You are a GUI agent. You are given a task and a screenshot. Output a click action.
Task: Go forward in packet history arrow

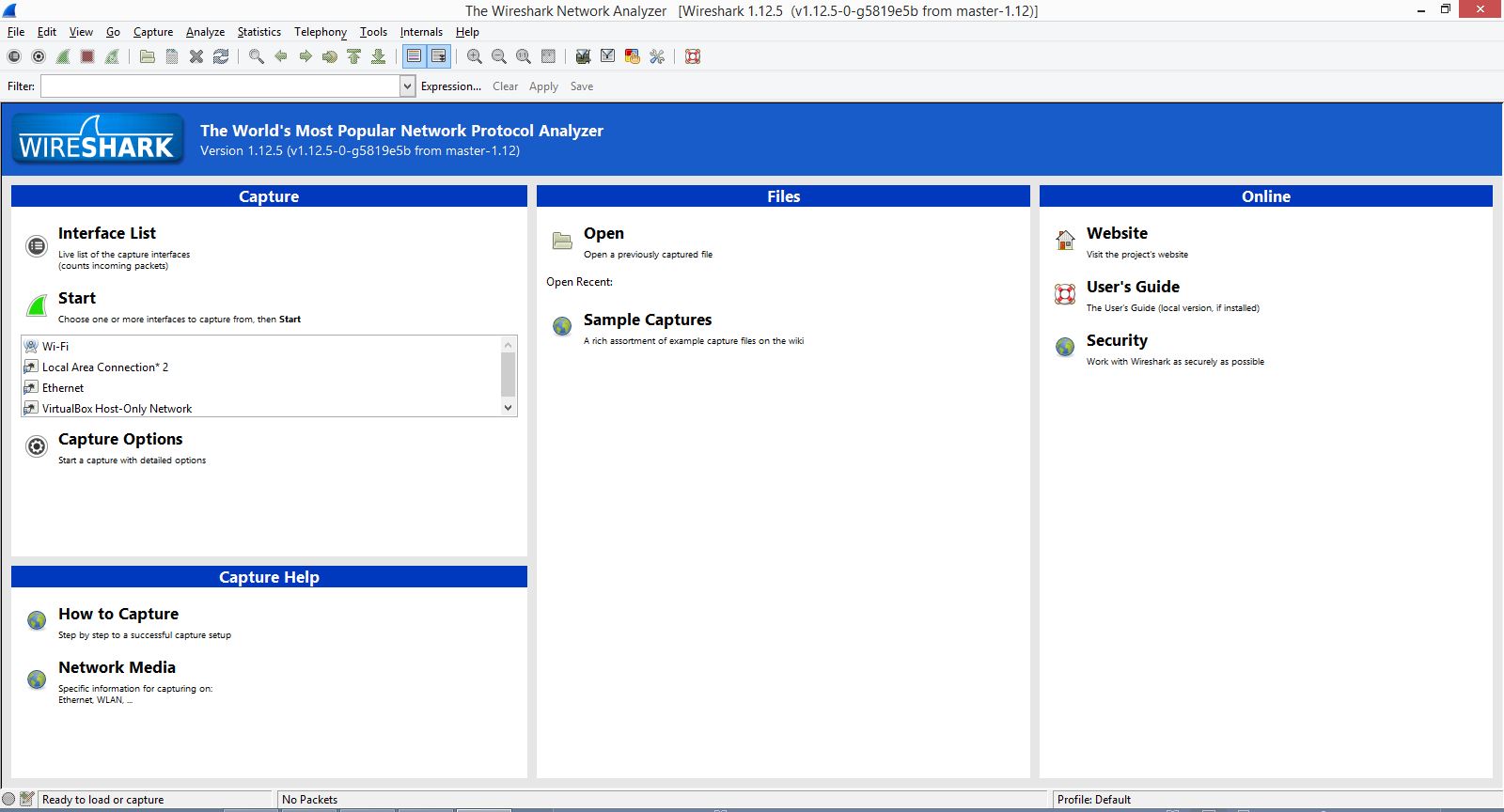click(x=305, y=56)
